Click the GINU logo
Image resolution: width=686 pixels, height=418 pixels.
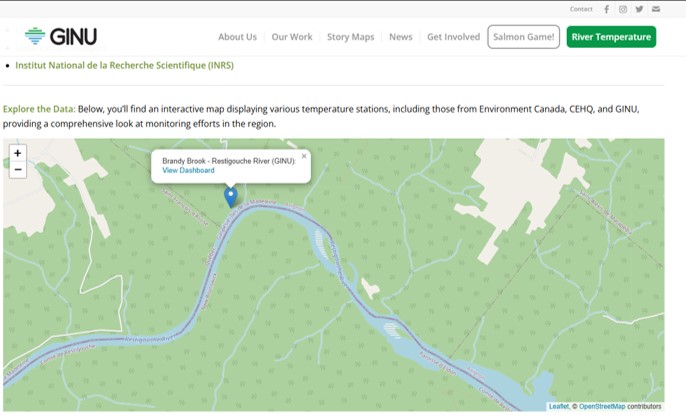[x=61, y=36]
